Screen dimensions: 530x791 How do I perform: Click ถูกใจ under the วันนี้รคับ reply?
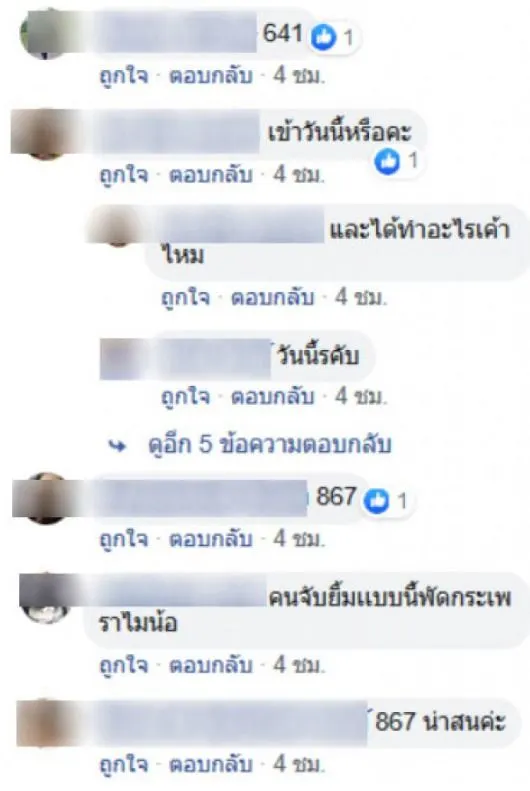186,397
